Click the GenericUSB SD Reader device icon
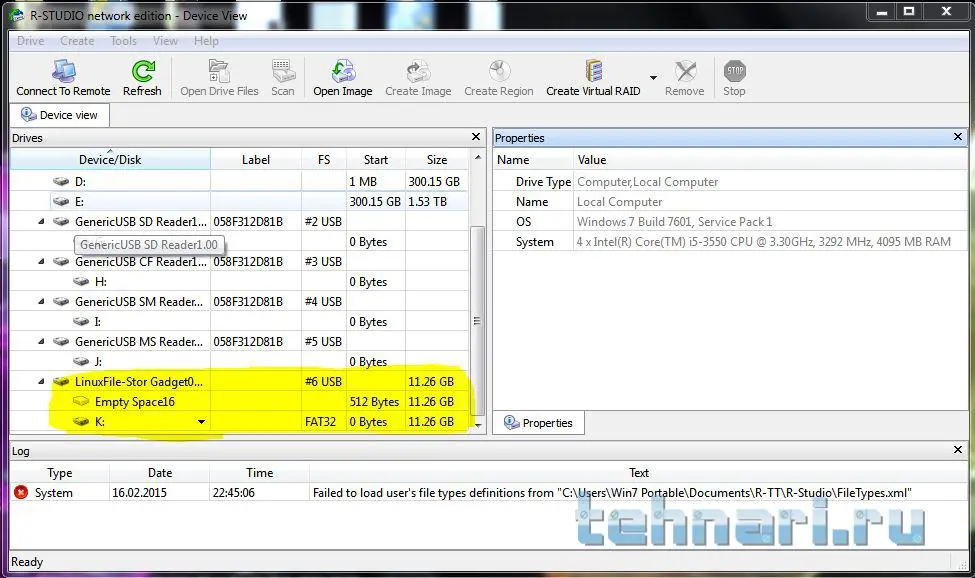Image resolution: width=975 pixels, height=578 pixels. 61,221
